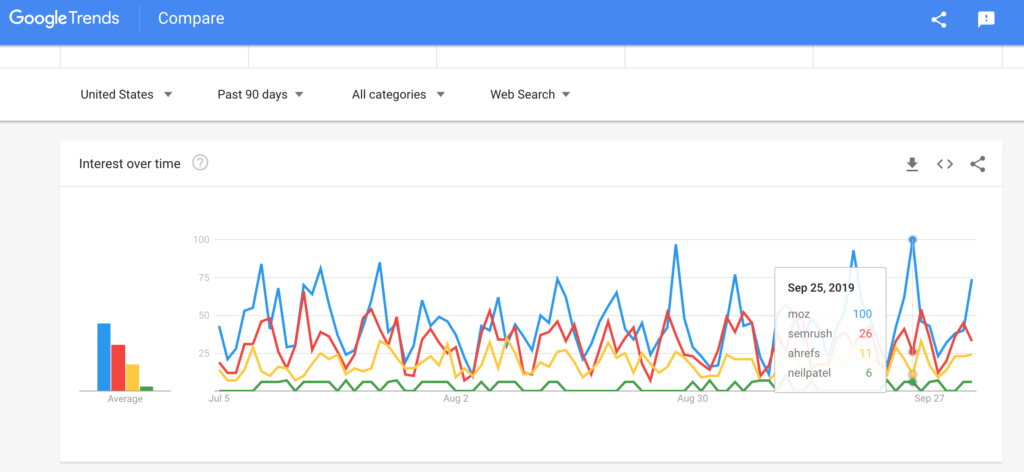Download Interest over time data as CSV
Viewport: 1024px width, 472px height.
point(912,165)
